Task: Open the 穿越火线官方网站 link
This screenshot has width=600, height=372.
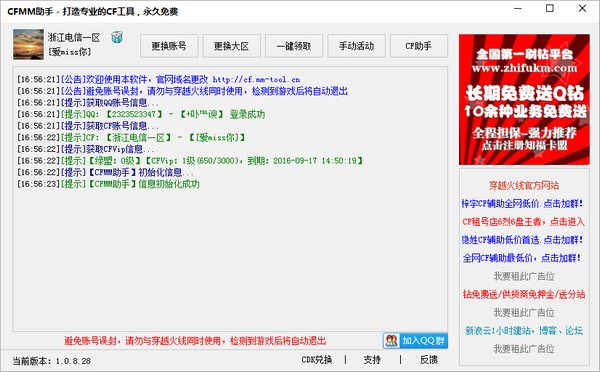Action: [x=524, y=186]
